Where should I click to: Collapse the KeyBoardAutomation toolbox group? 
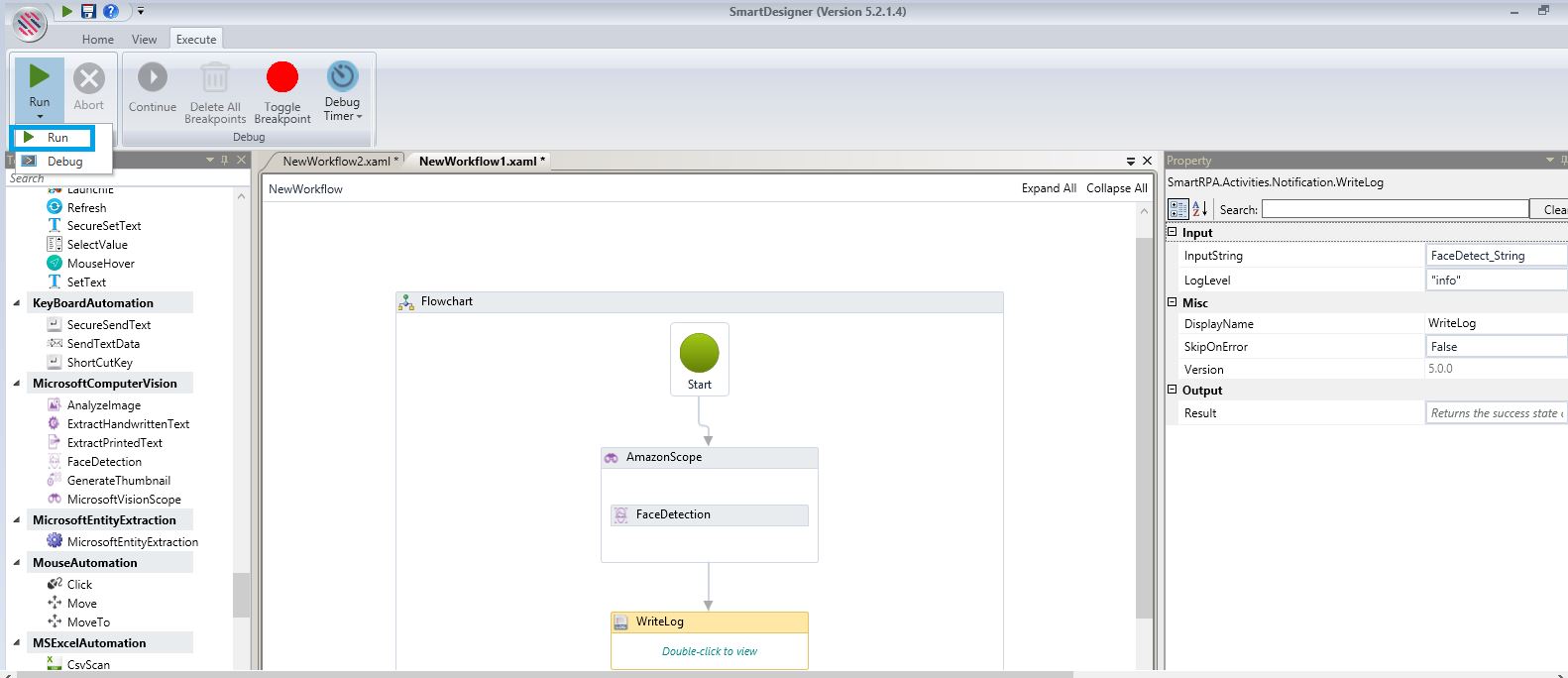click(17, 303)
